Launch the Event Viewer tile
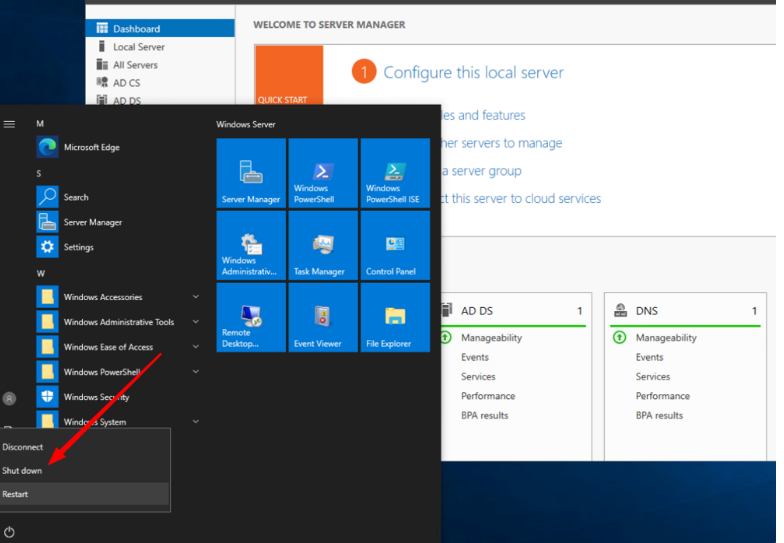784x543 pixels. click(x=323, y=317)
